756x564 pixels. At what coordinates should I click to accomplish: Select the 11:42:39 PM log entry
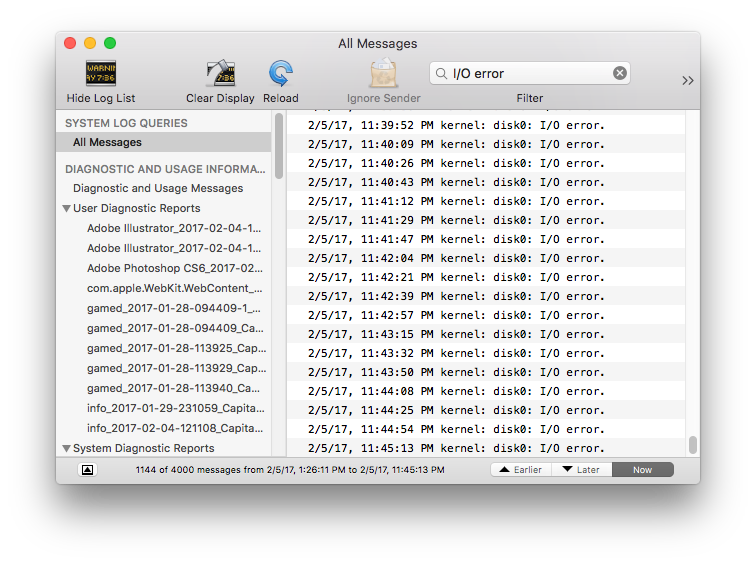[x=486, y=296]
